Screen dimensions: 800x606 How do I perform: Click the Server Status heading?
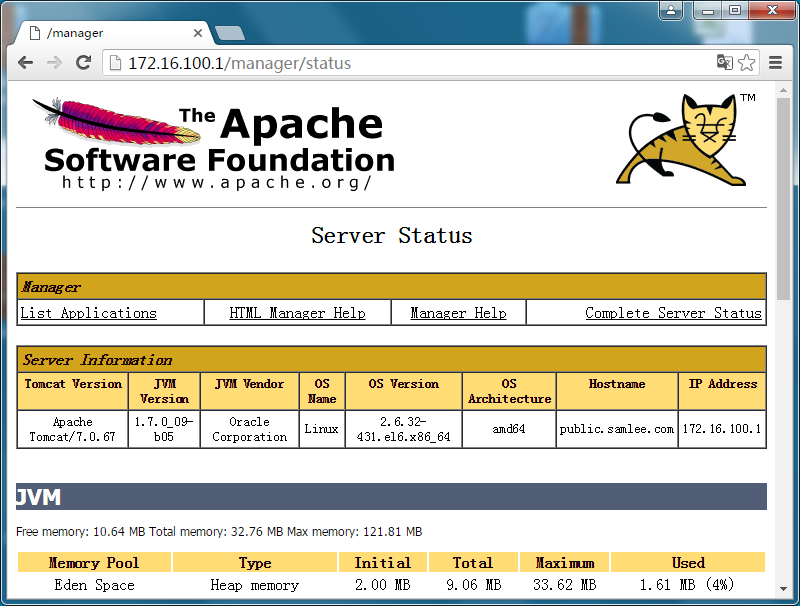pos(392,236)
